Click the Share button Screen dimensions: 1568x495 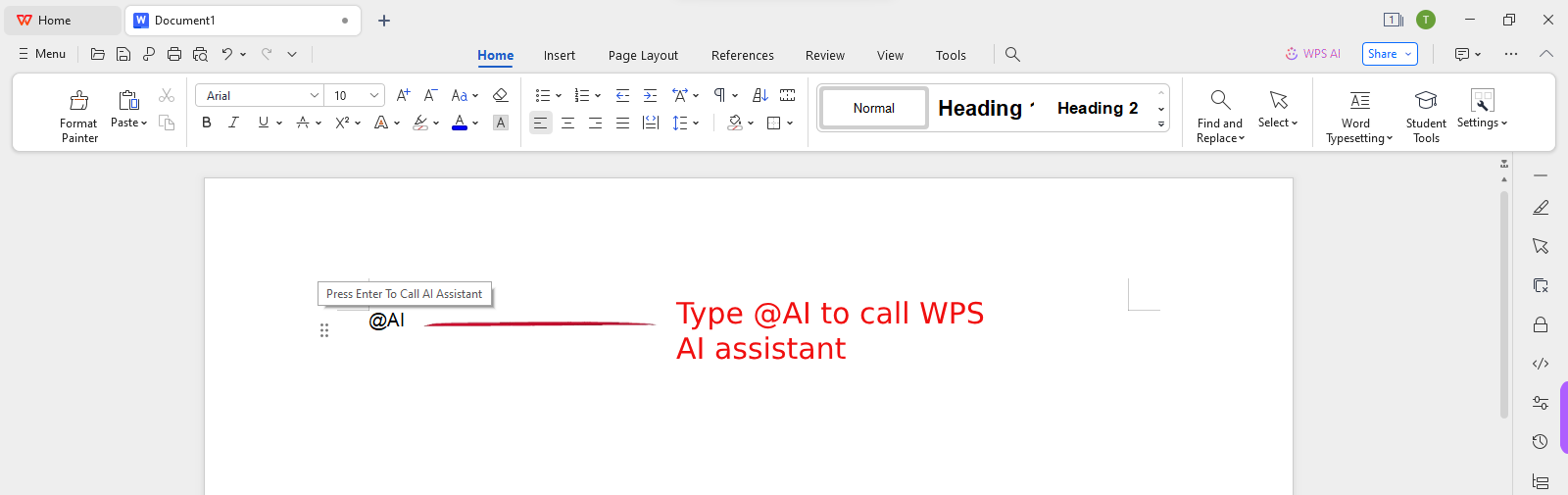pyautogui.click(x=1390, y=54)
